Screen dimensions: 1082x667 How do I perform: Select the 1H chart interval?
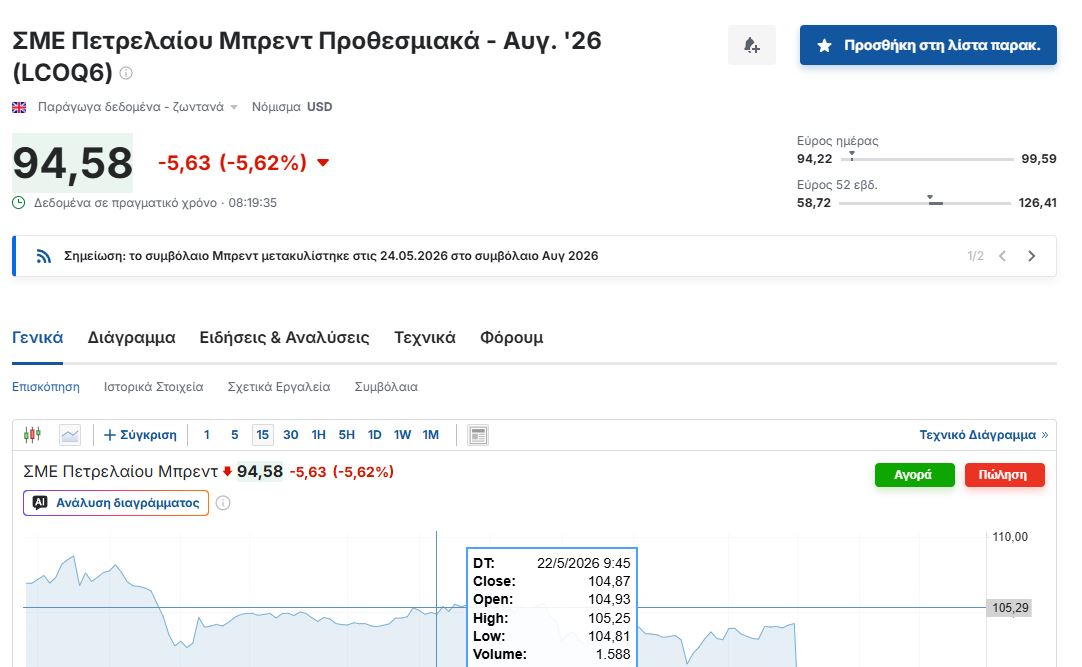(x=318, y=435)
